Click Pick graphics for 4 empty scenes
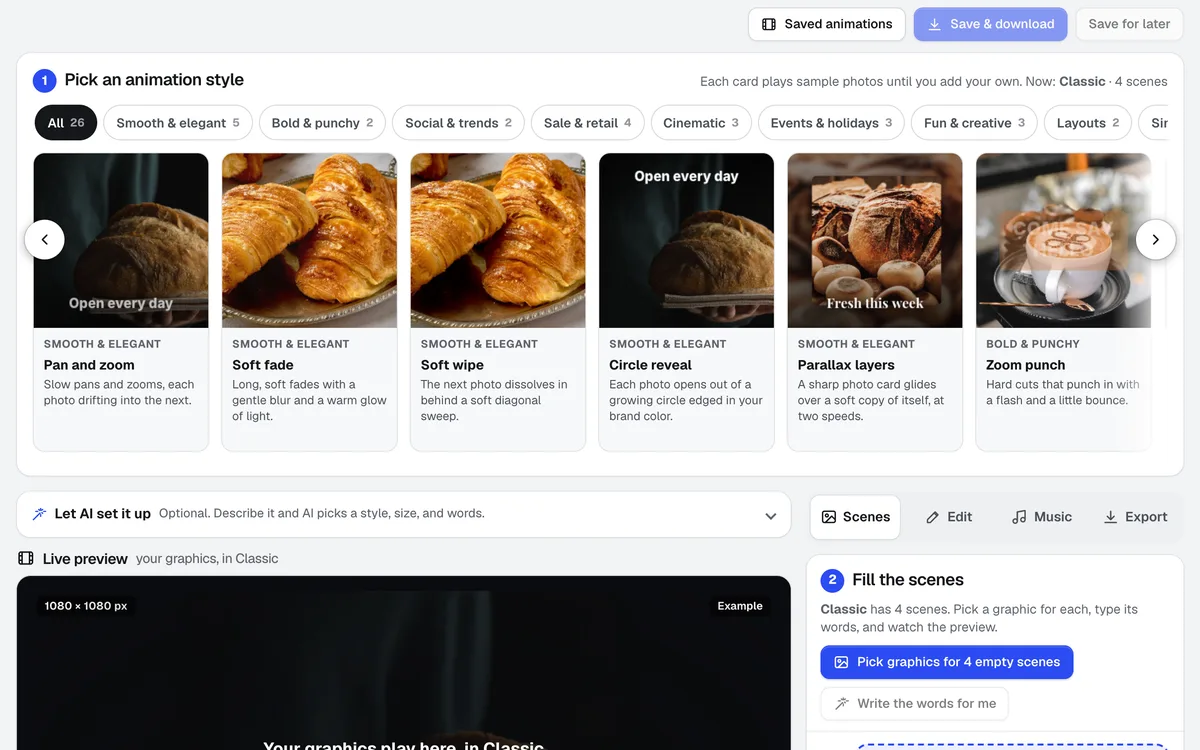The width and height of the screenshot is (1200, 750). (947, 662)
